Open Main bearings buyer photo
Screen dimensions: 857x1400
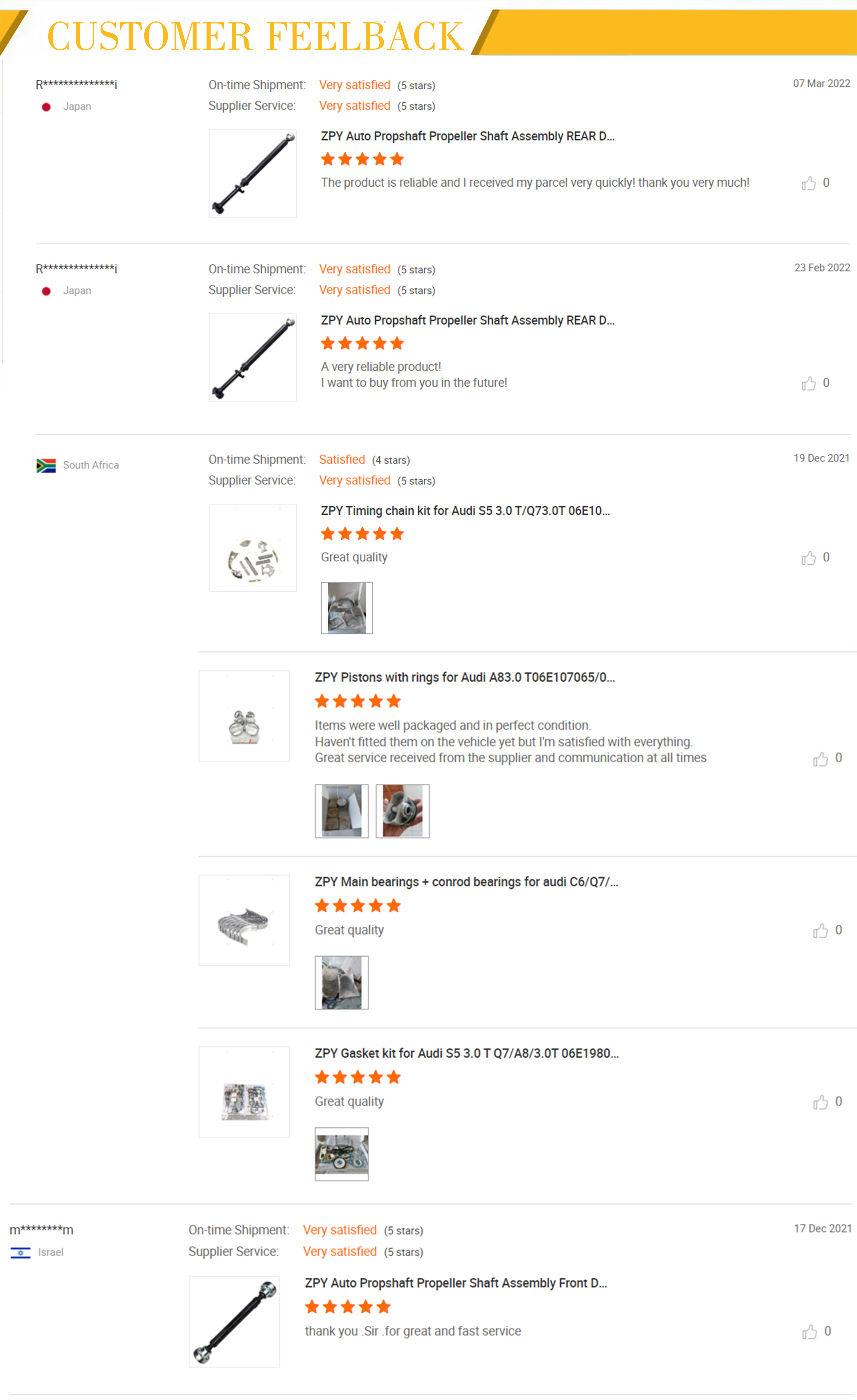[x=341, y=982]
